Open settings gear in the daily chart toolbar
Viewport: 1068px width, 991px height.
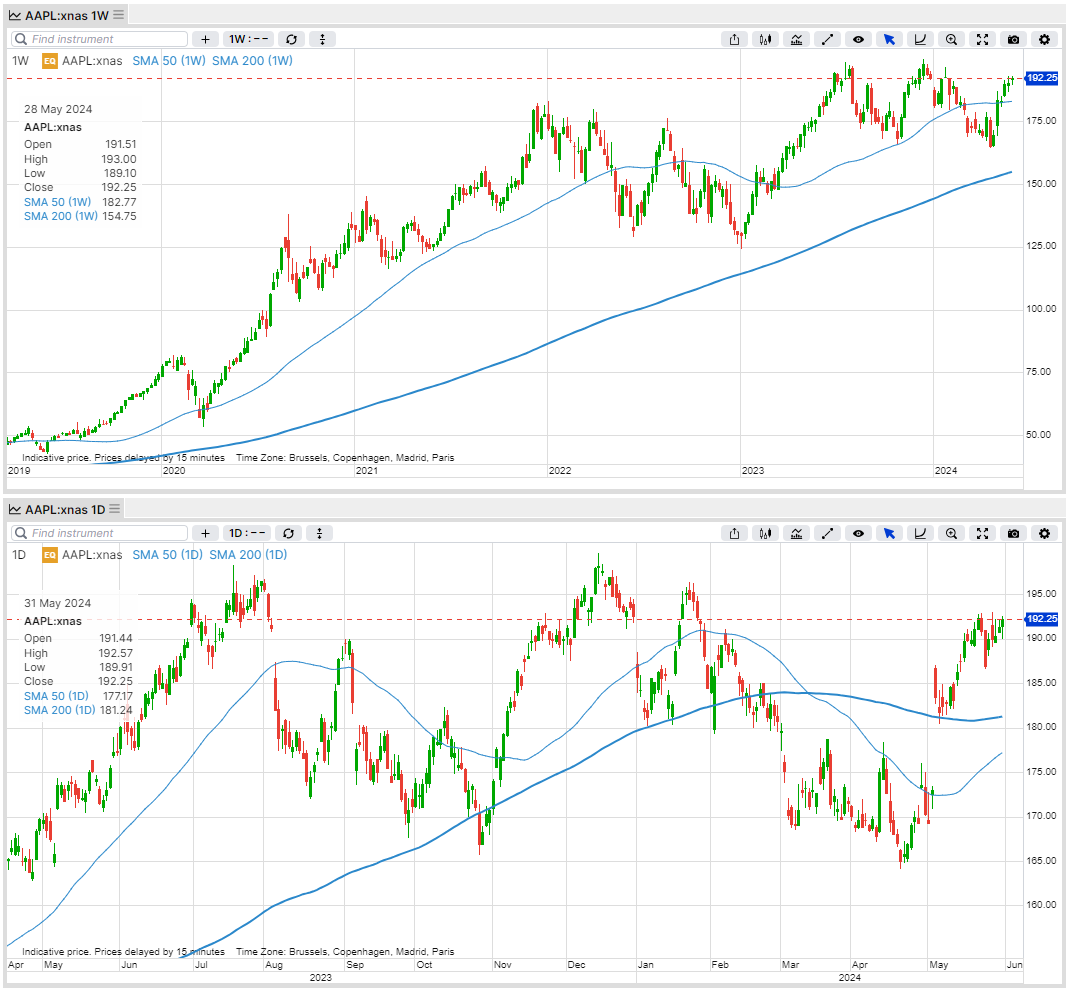[1044, 533]
